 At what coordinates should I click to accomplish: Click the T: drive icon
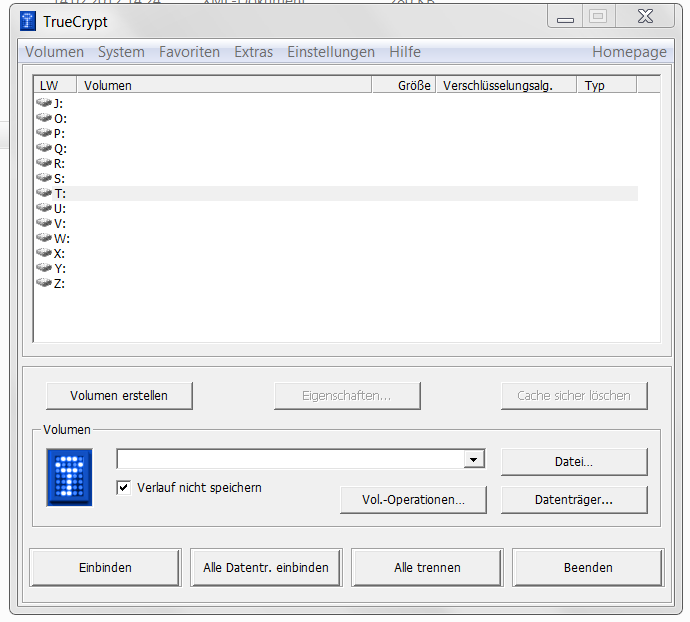pyautogui.click(x=44, y=193)
